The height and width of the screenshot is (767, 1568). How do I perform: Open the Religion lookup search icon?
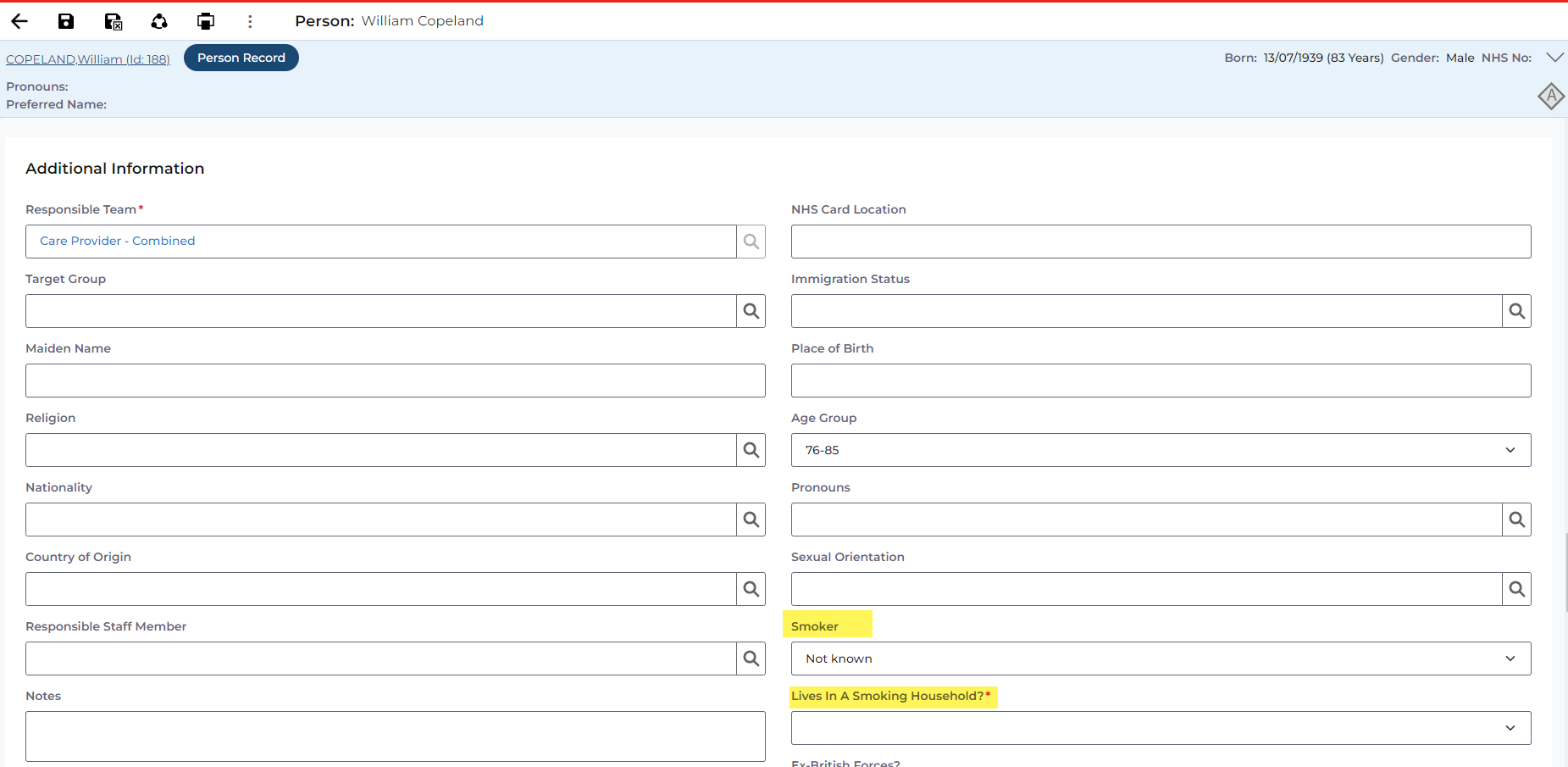[751, 450]
